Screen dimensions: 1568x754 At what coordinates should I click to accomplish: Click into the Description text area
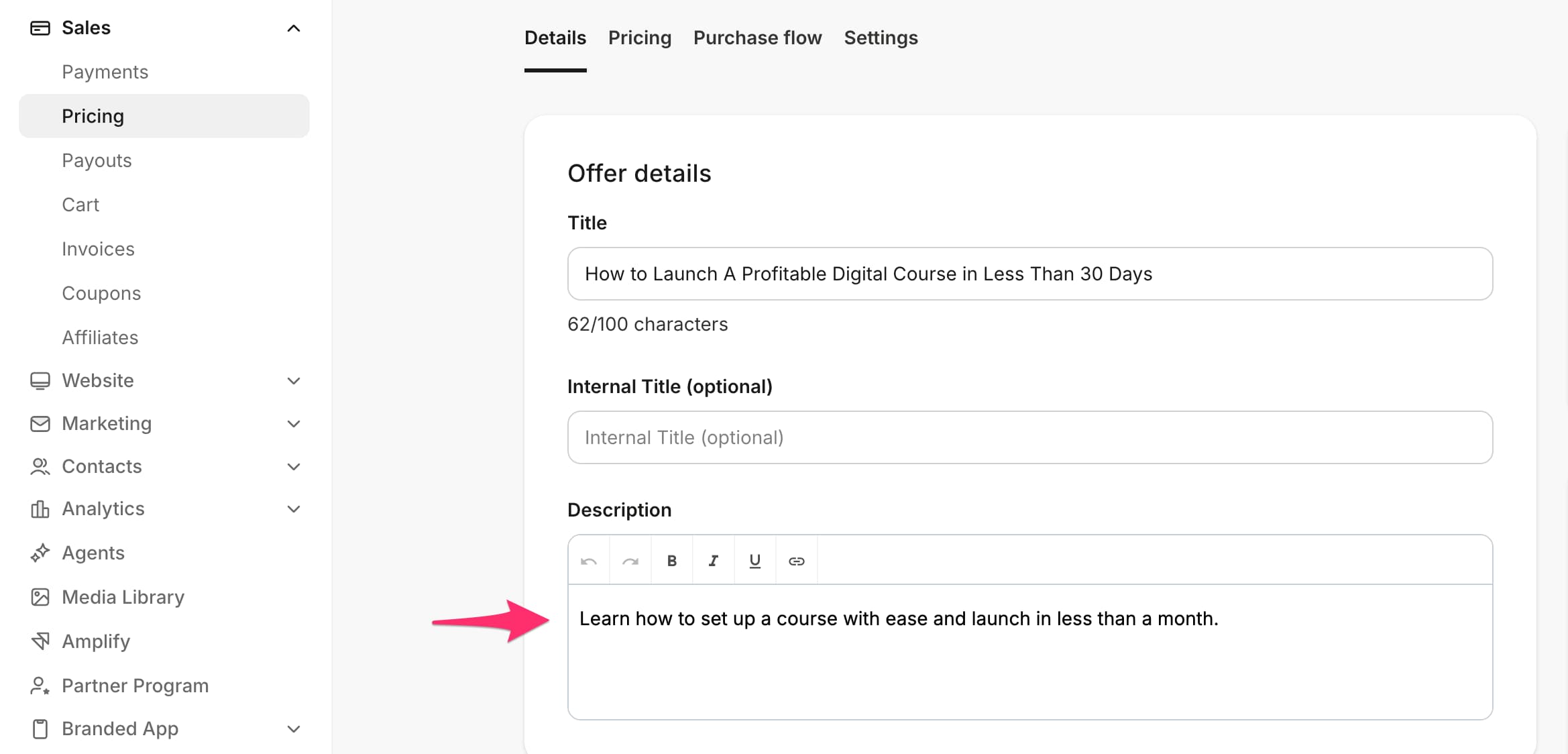tap(1030, 652)
